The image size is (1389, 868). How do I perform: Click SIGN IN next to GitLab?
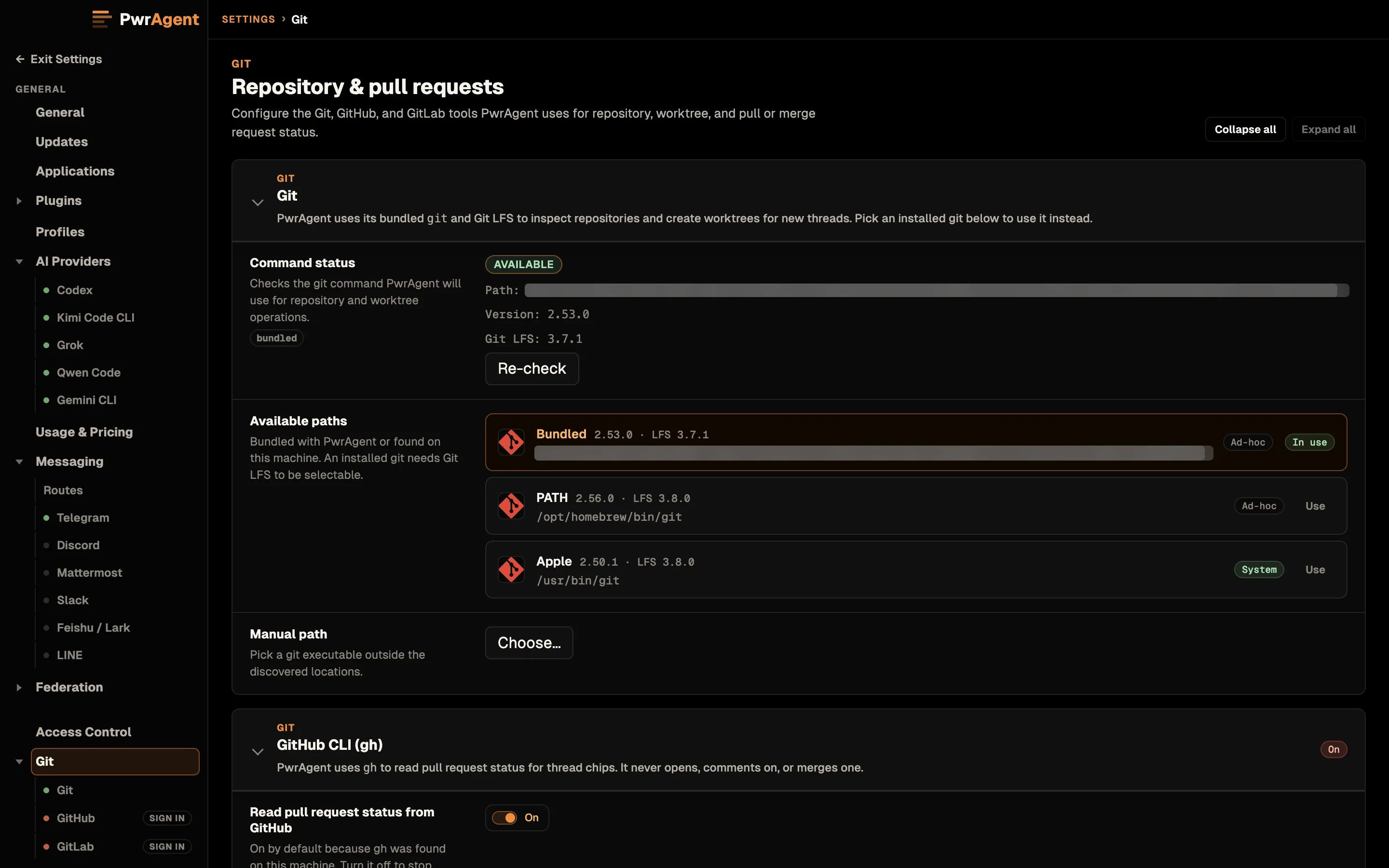[167, 846]
